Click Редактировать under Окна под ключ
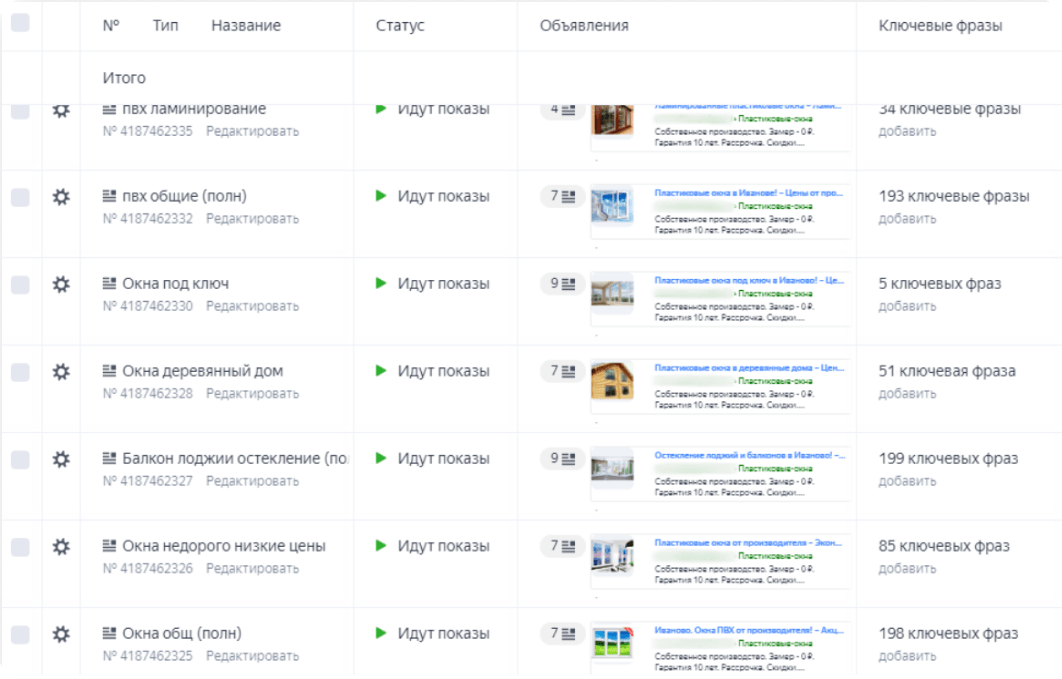Image resolution: width=1062 pixels, height=679 pixels. (252, 306)
